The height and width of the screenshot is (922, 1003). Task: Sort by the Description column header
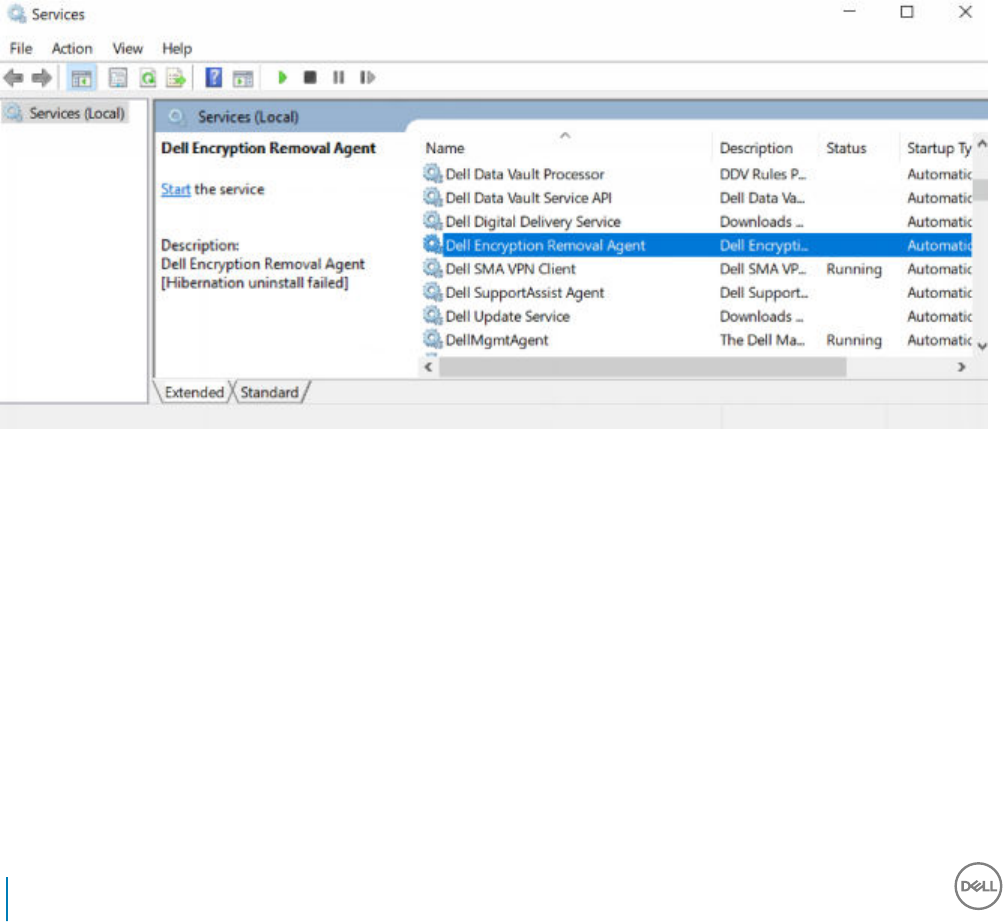pyautogui.click(x=756, y=148)
